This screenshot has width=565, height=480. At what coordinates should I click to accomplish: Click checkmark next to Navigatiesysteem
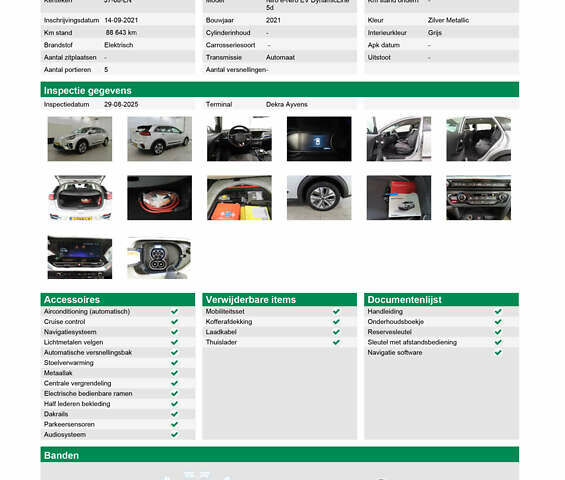(174, 332)
